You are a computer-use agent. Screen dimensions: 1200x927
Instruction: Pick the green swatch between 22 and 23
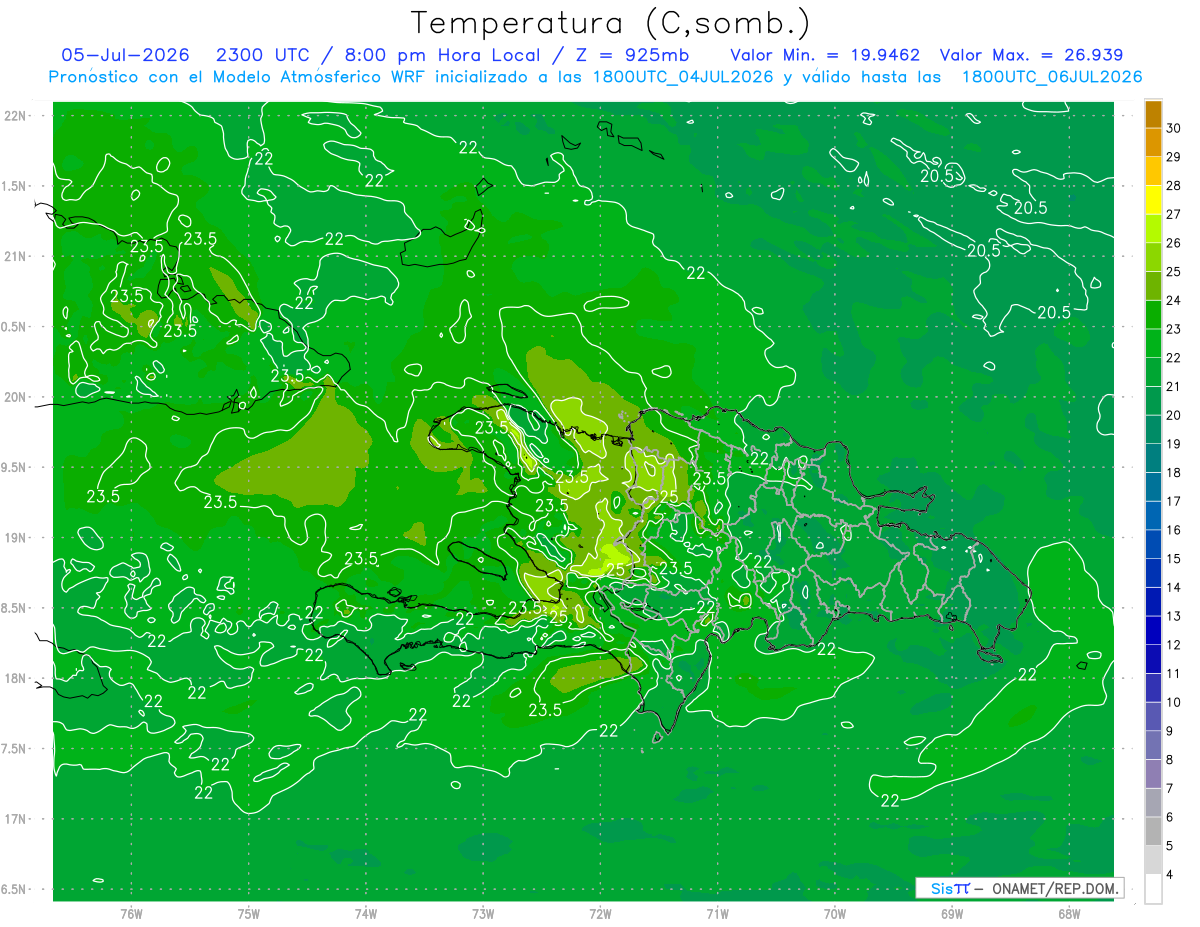point(1153,343)
